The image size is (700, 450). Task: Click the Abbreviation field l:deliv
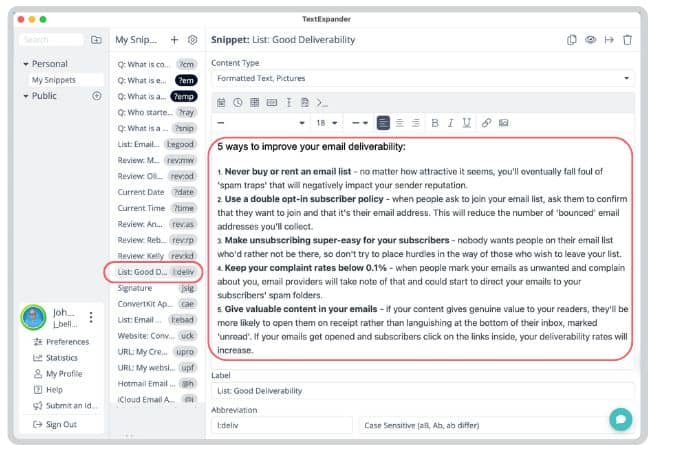(282, 425)
